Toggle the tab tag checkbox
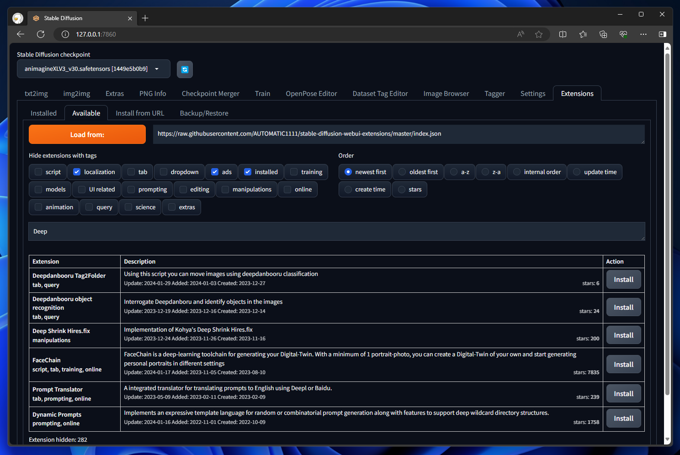680x455 pixels. tap(131, 172)
